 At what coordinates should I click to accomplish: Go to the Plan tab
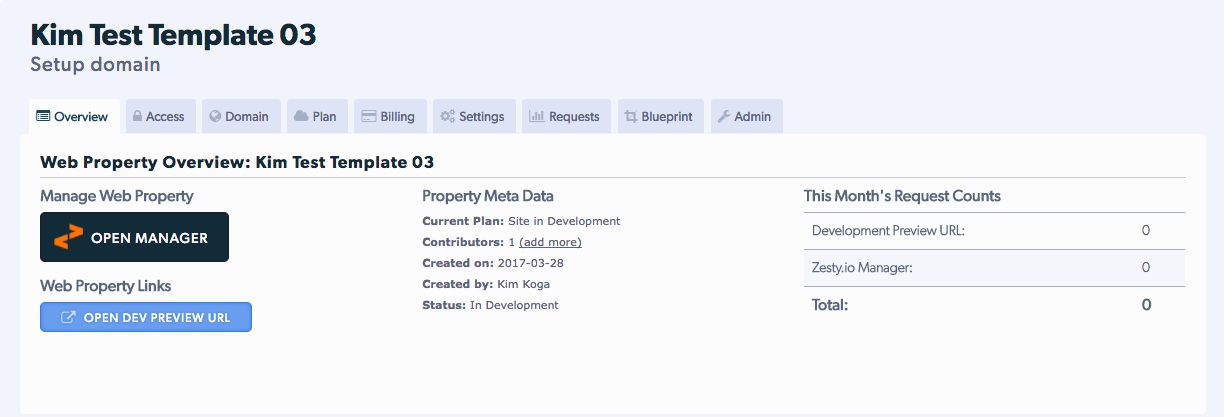point(317,116)
